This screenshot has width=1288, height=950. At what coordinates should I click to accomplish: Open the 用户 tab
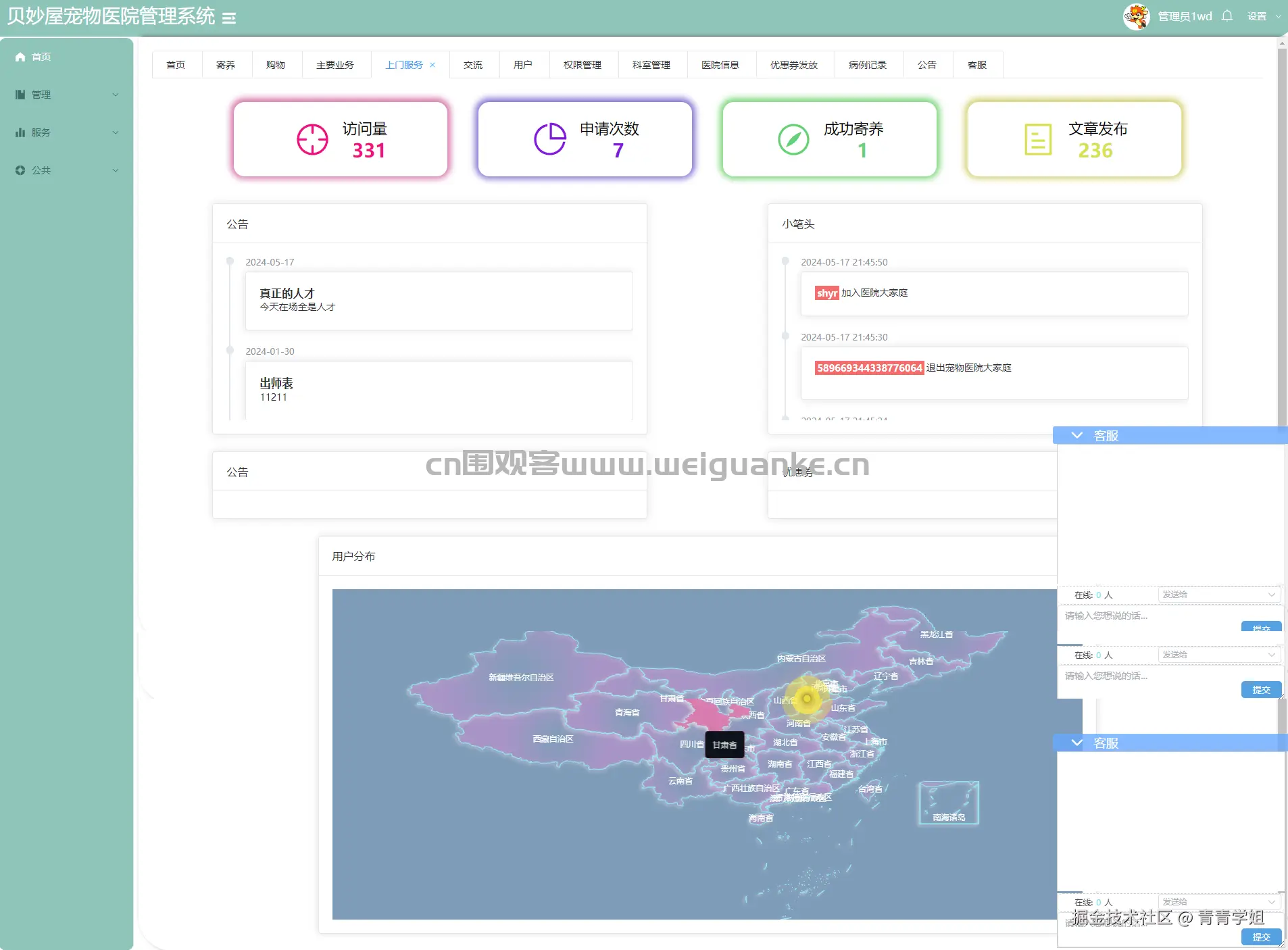[523, 65]
